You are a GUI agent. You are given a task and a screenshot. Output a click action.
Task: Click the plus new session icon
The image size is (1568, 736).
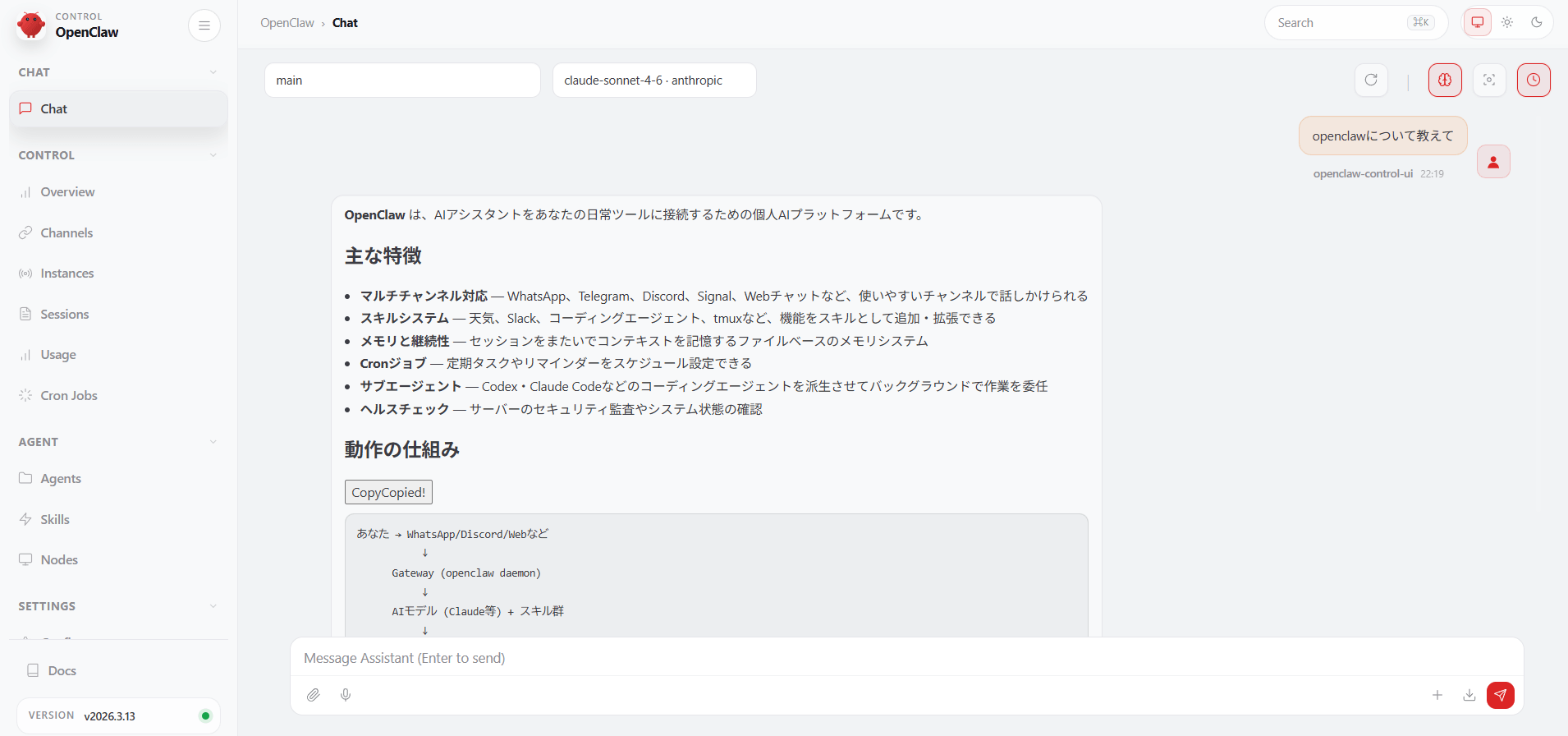[1437, 695]
